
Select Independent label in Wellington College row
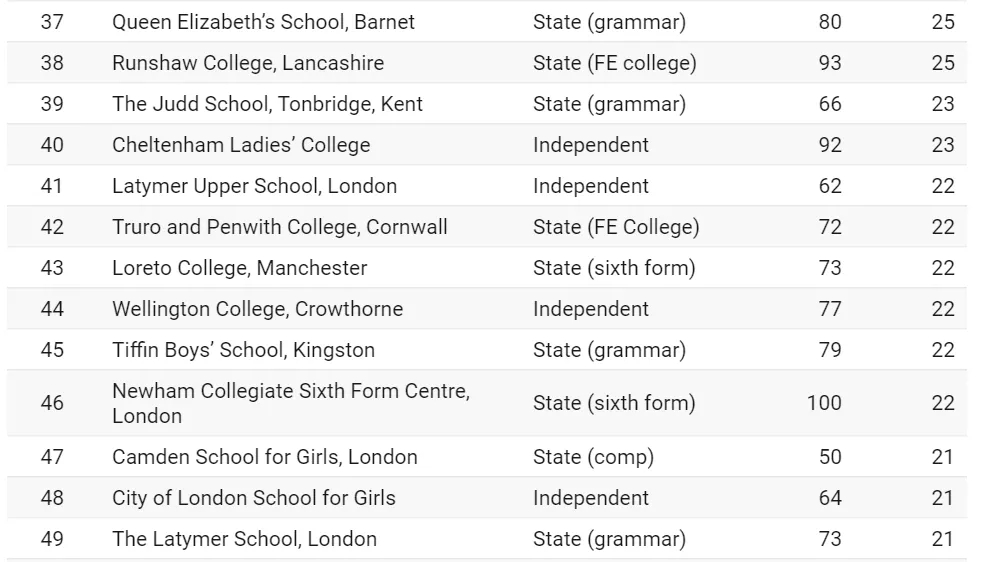tap(591, 309)
